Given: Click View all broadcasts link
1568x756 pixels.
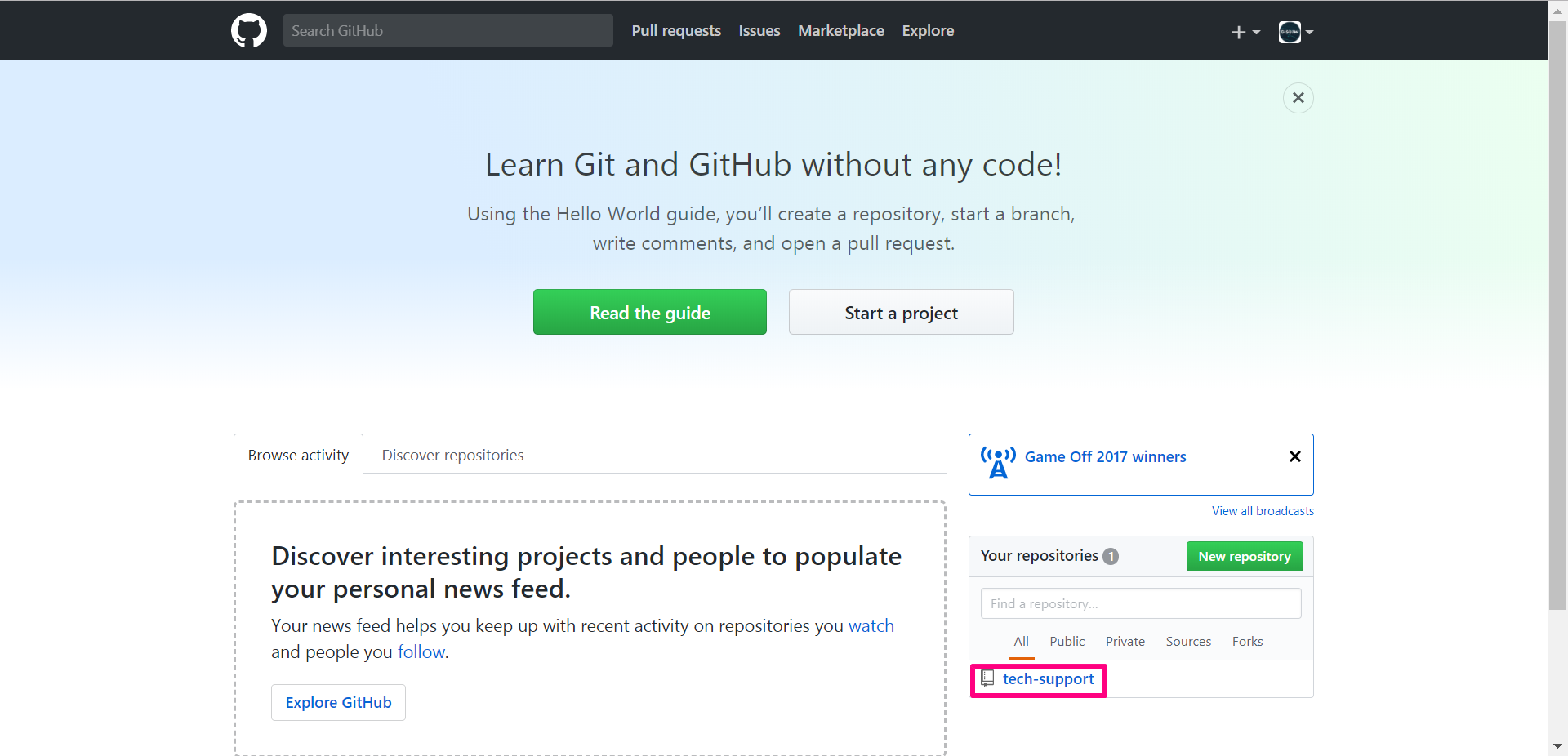Looking at the screenshot, I should (x=1263, y=511).
